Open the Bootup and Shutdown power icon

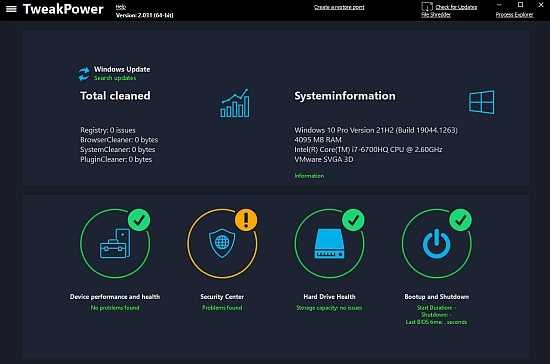[436, 243]
